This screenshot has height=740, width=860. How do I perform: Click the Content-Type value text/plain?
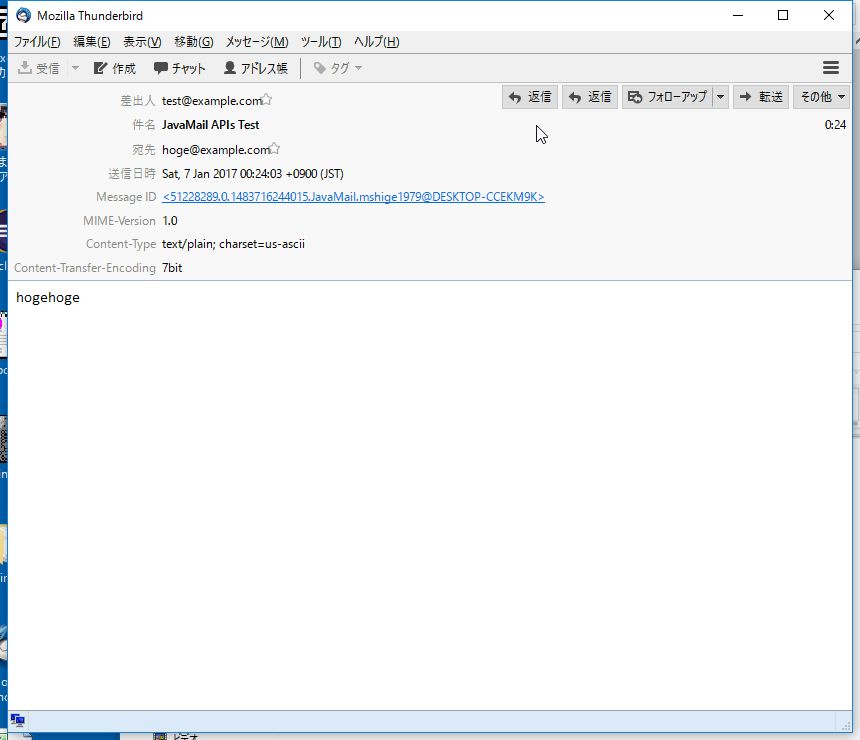233,244
